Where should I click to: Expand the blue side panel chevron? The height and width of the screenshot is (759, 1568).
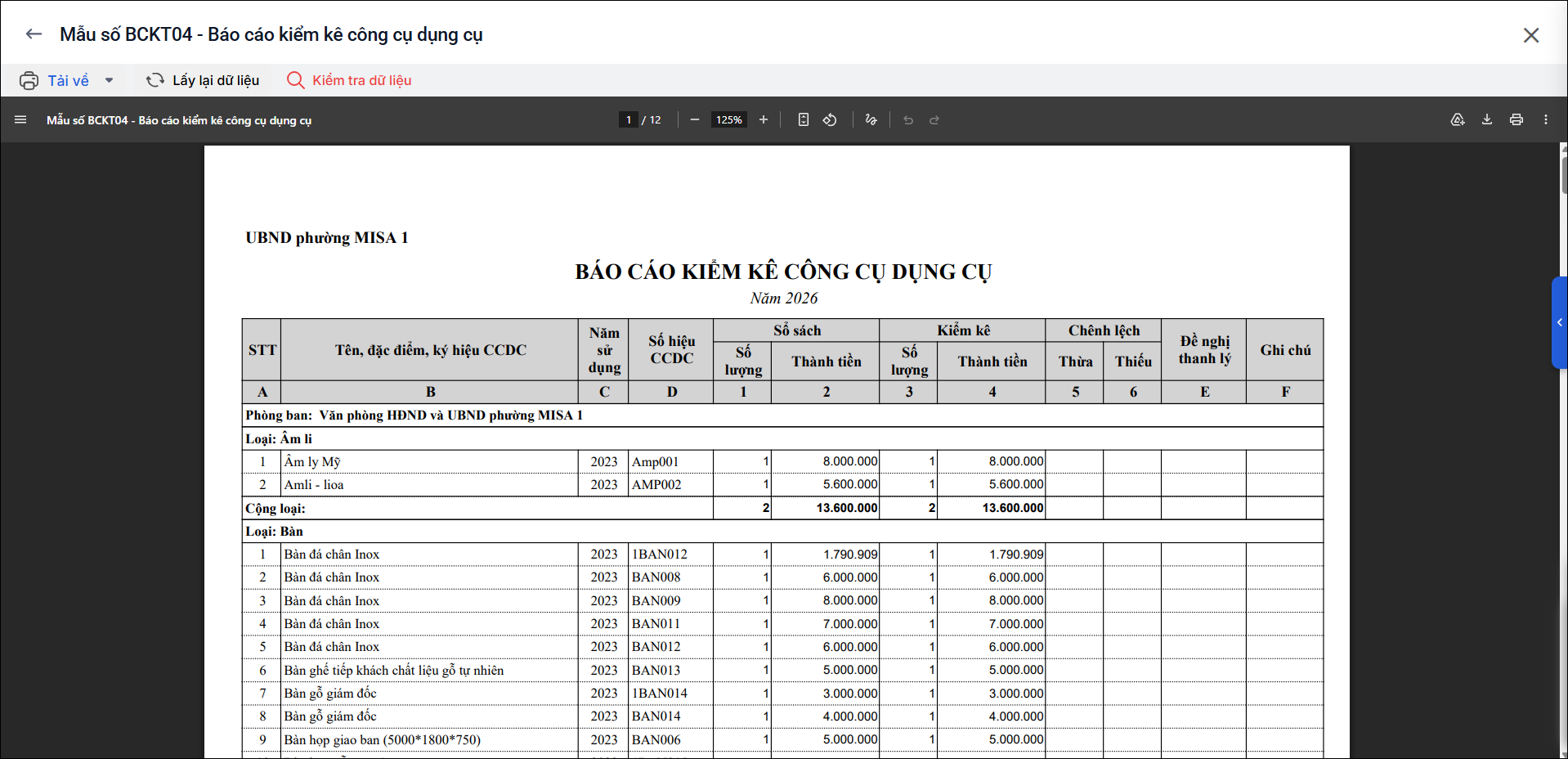[1560, 322]
